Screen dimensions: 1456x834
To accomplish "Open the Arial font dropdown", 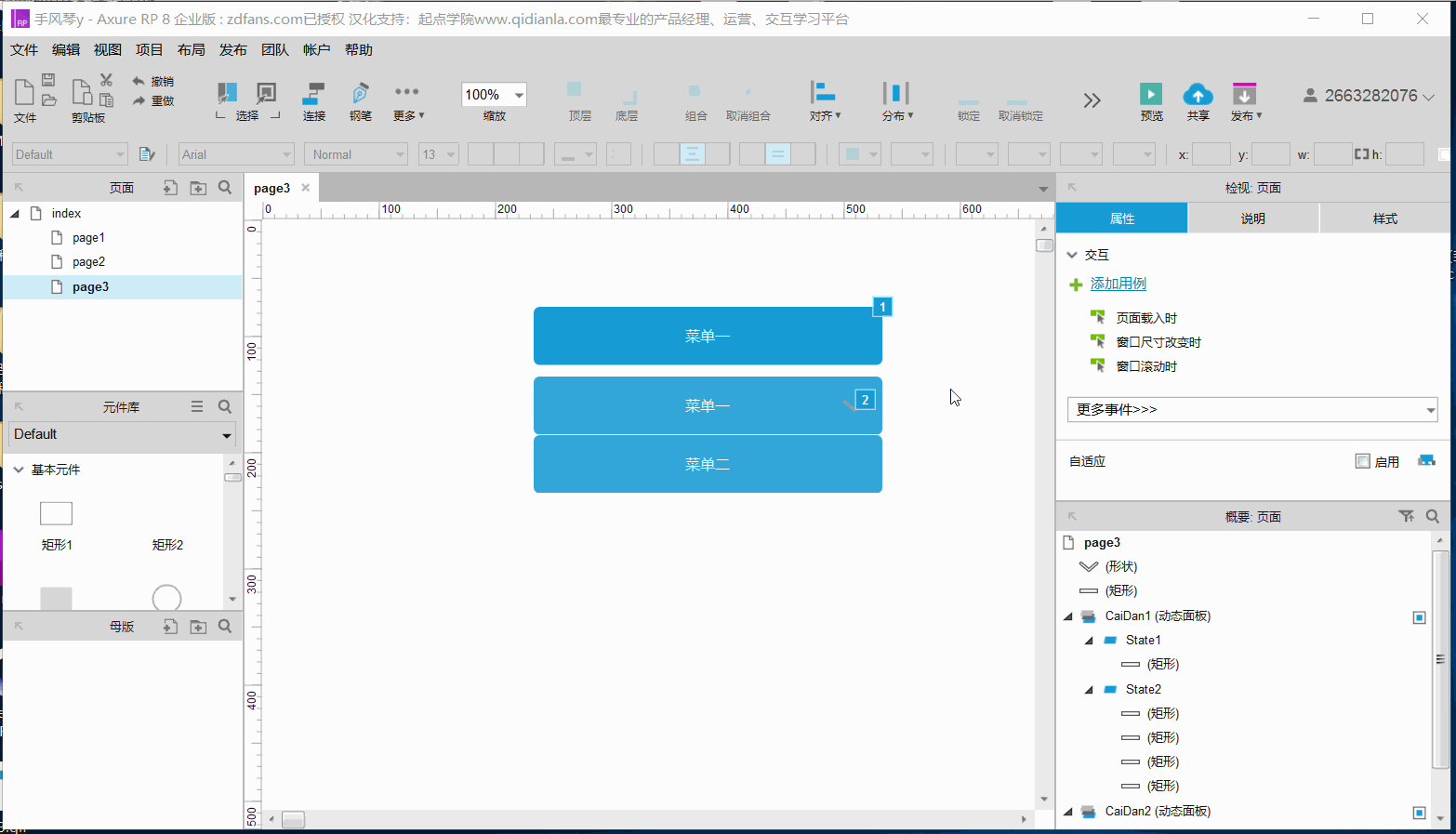I will point(236,154).
